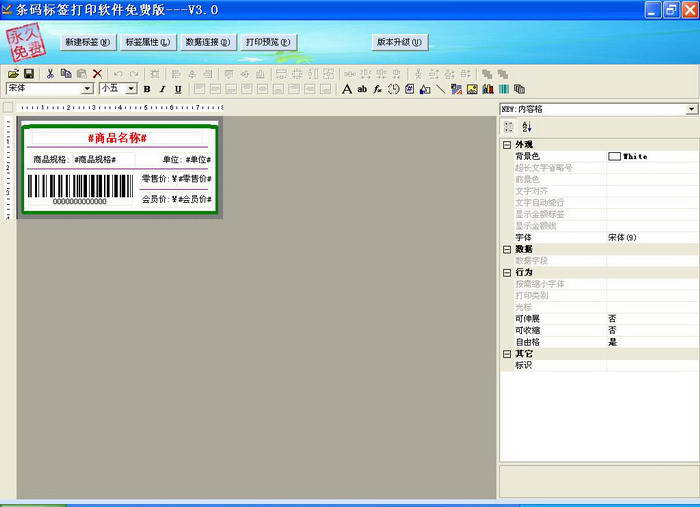Toggle italic formatting
Screen dimensions: 700x507
[x=162, y=89]
